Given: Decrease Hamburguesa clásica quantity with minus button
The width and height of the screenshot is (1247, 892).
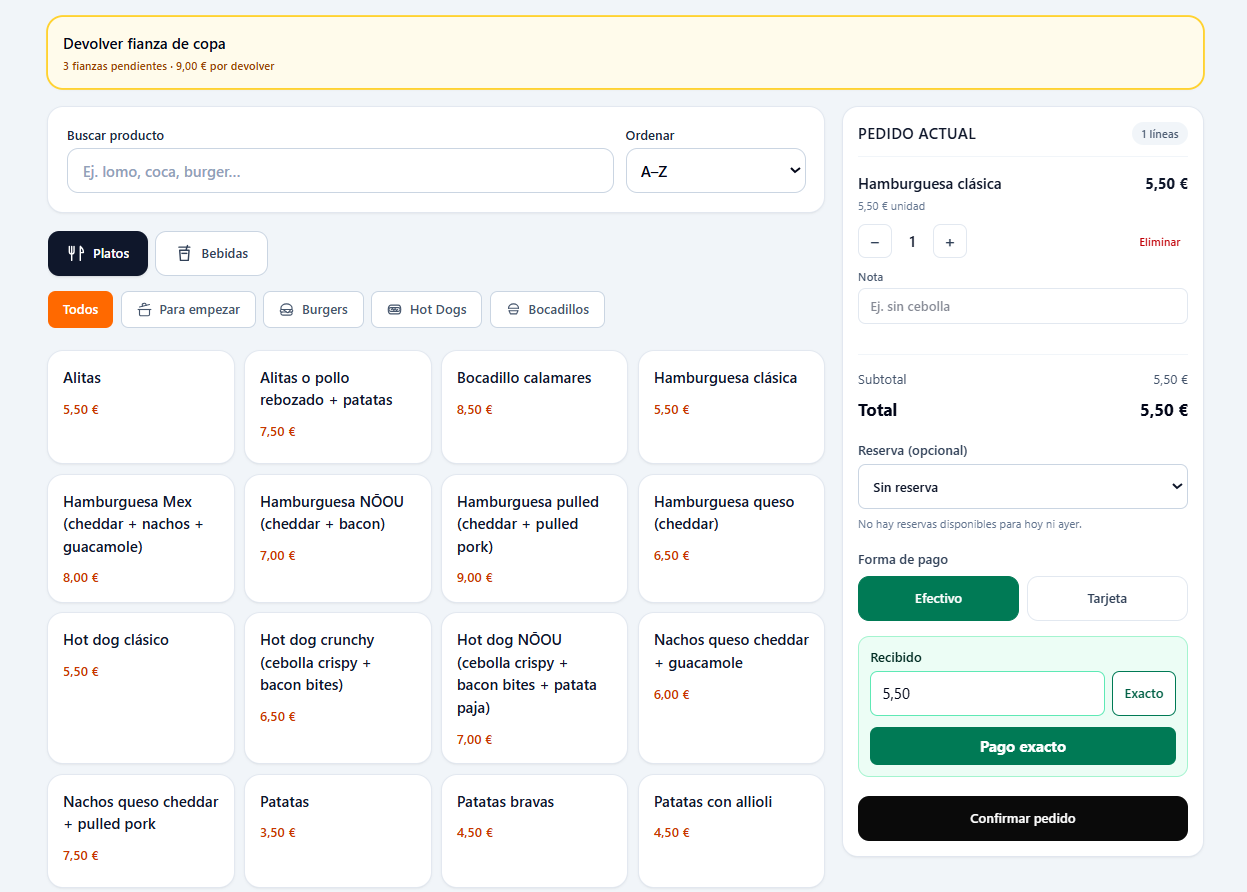Looking at the screenshot, I should (x=875, y=241).
